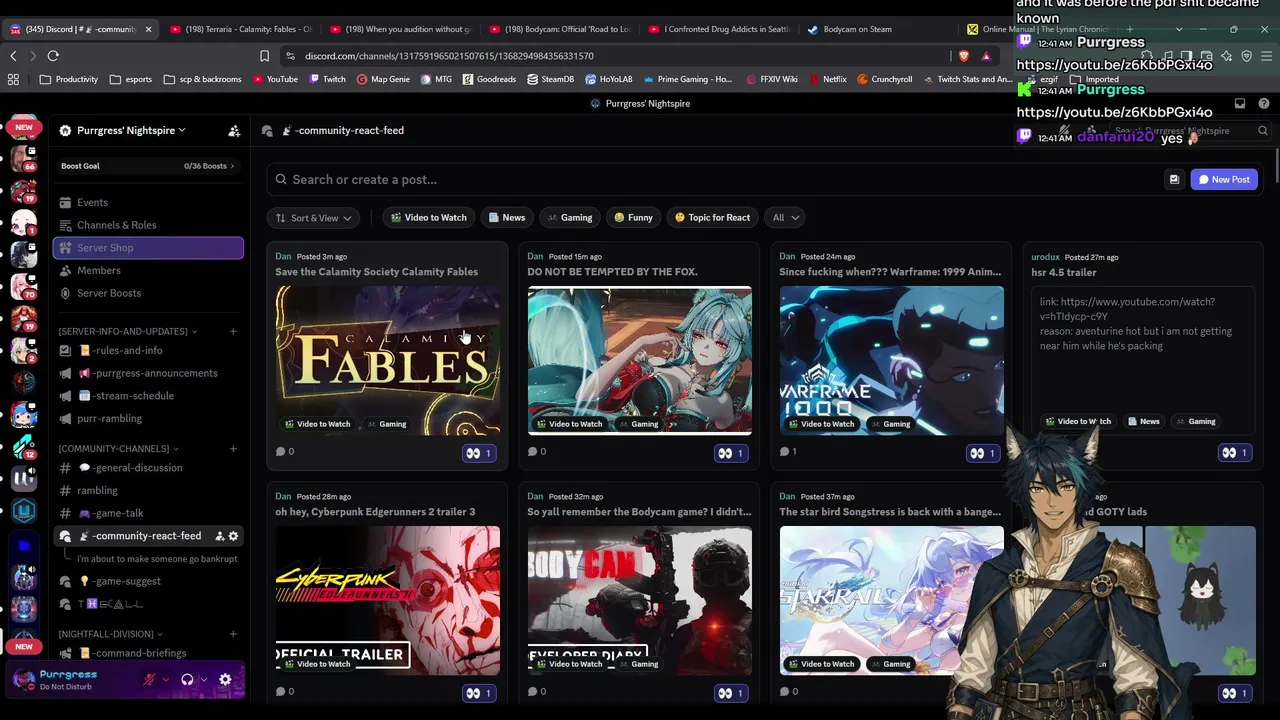Open the stream-schedule channel
Viewport: 1280px width, 720px height.
click(148, 396)
